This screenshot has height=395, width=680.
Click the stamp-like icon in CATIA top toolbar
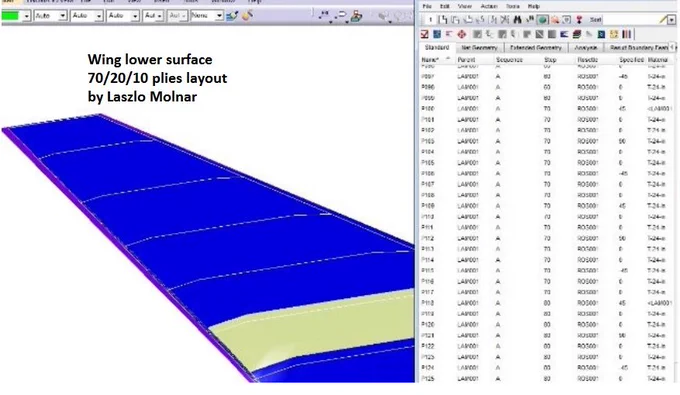[x=356, y=16]
